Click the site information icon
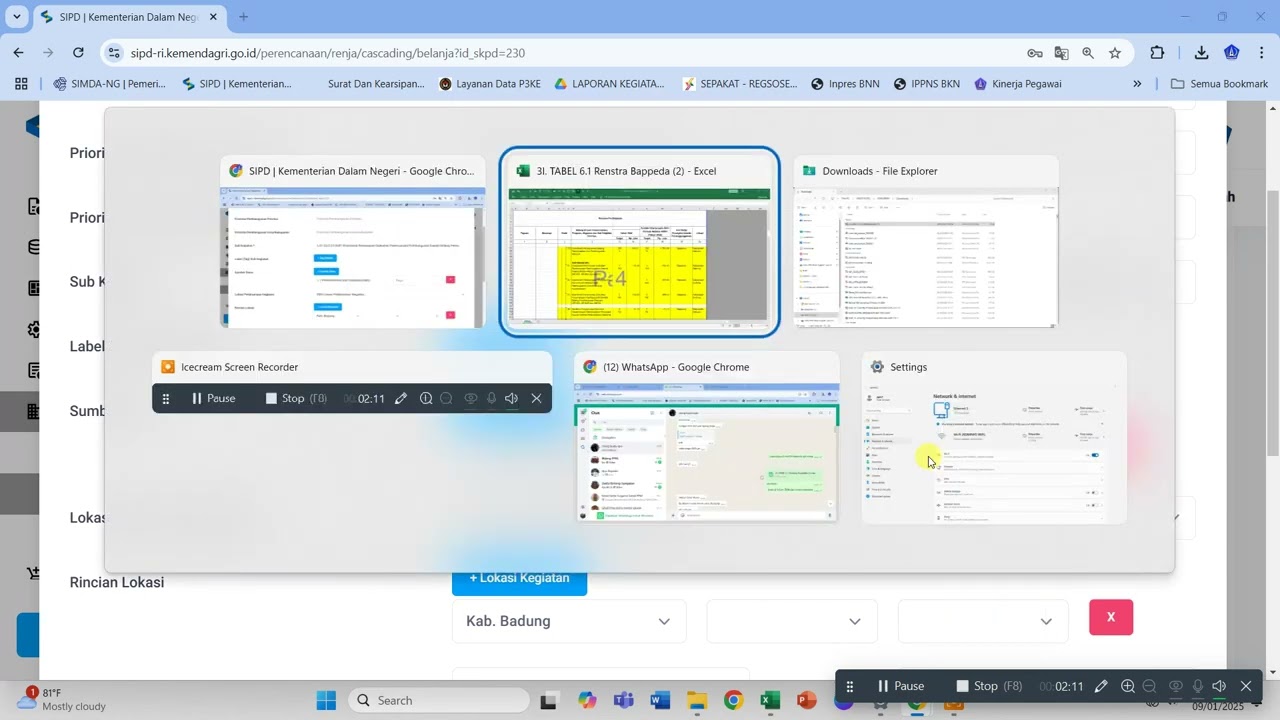Screen dimensions: 1280x720 113,53
